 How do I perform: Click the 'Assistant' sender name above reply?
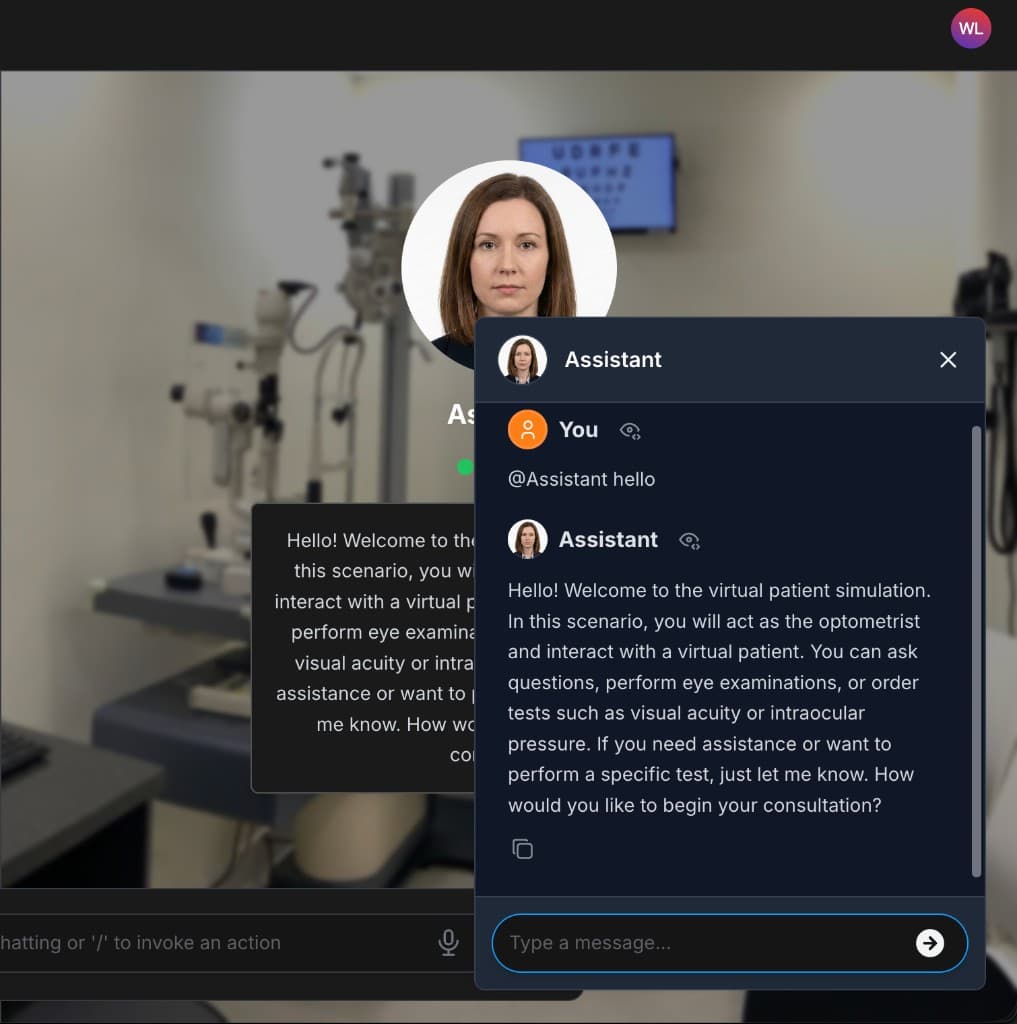(x=608, y=539)
